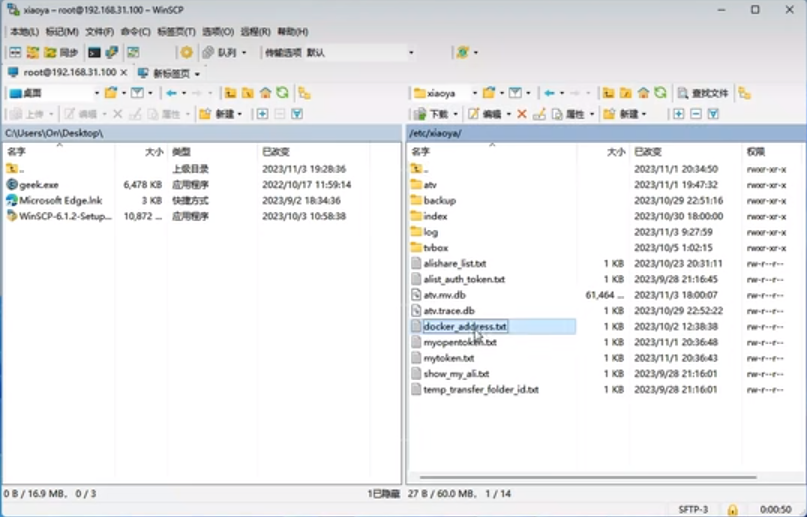Expand the 新标签页 dropdown arrow

(x=197, y=74)
